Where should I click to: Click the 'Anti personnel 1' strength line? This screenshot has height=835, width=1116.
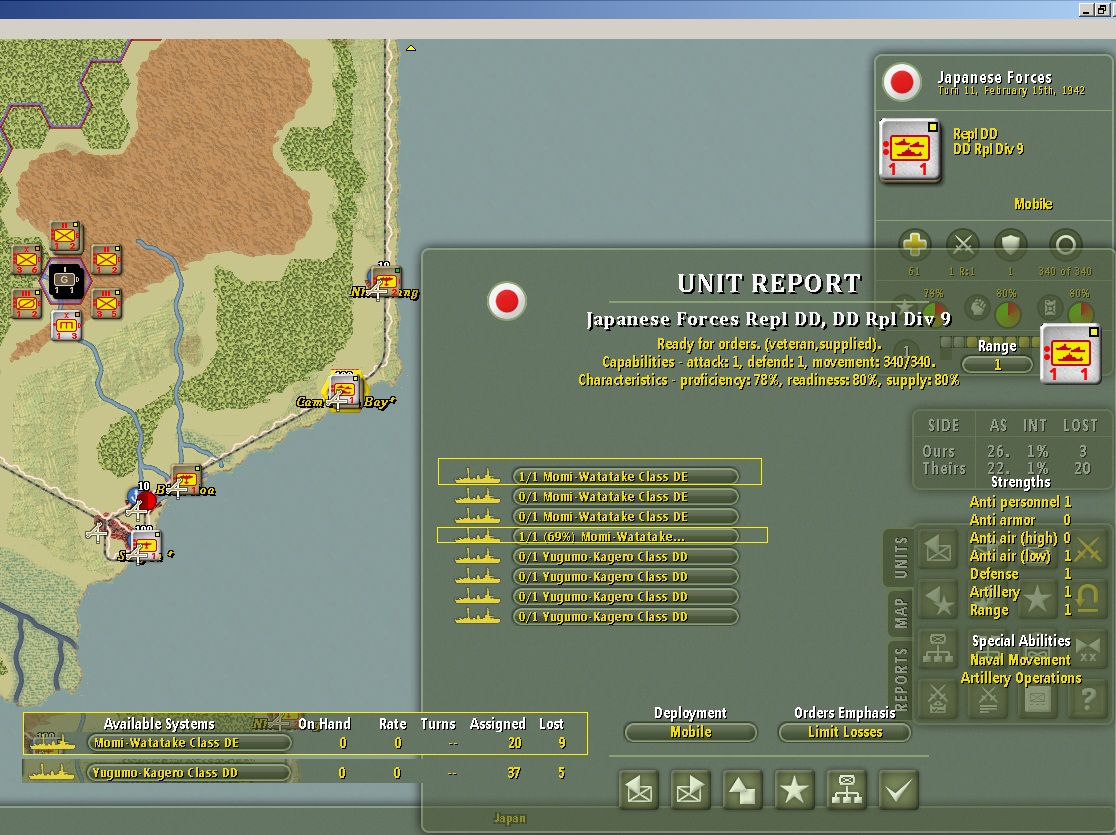[x=1020, y=502]
